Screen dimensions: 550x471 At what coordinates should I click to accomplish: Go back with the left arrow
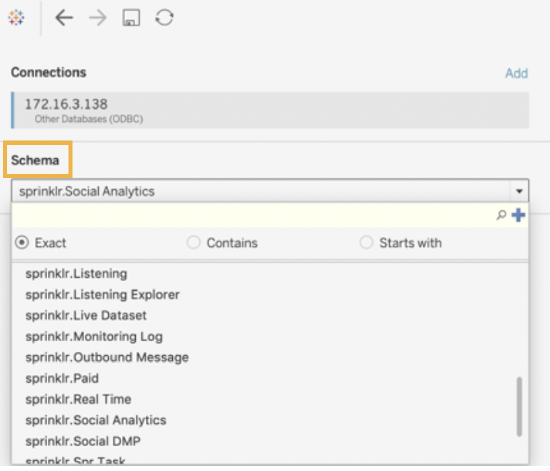[64, 18]
